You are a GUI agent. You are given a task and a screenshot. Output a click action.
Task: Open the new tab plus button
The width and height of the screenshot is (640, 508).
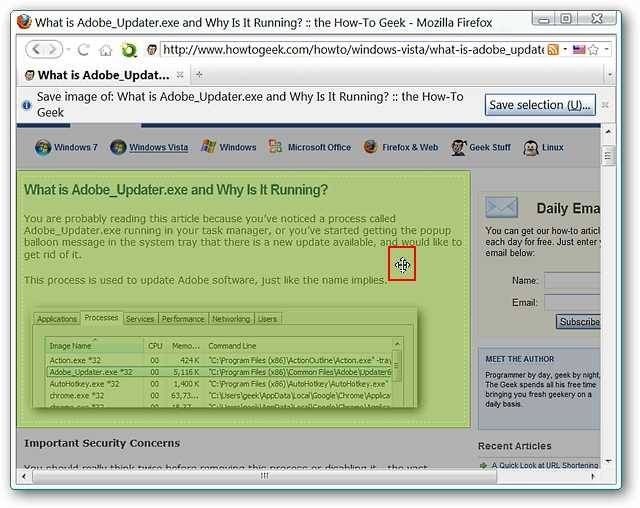199,75
